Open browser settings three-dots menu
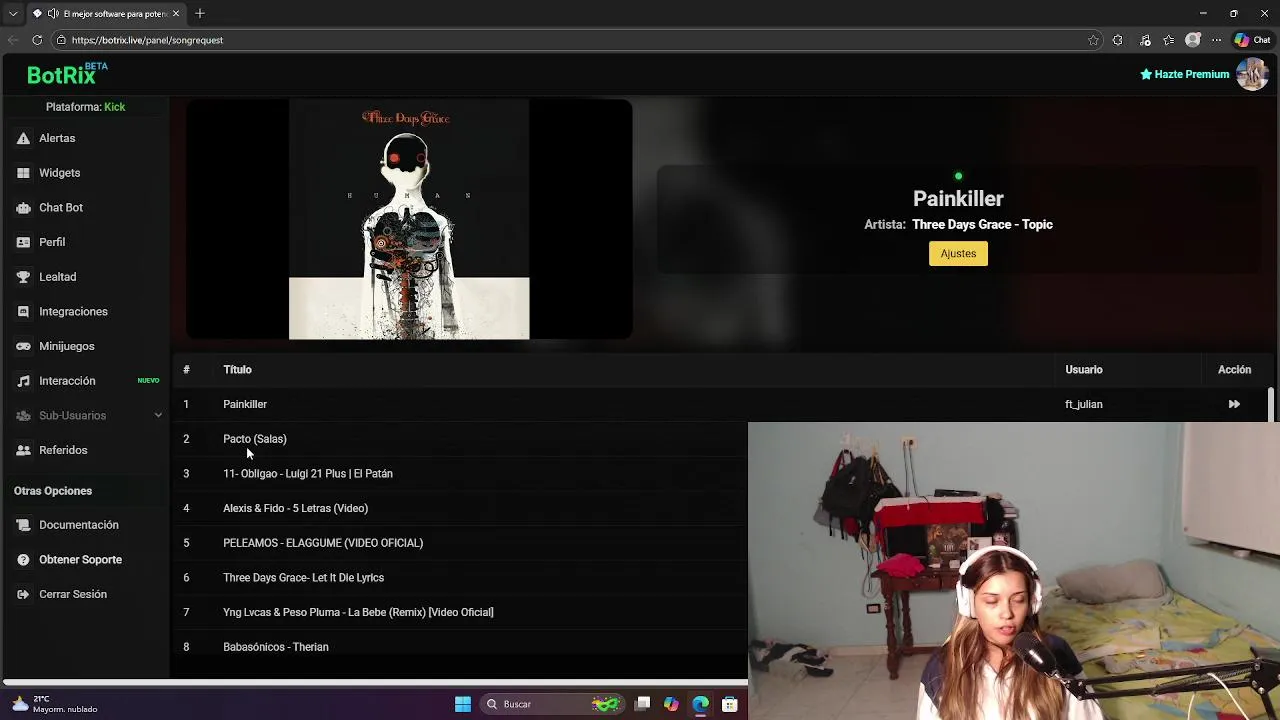Viewport: 1280px width, 720px height. point(1216,40)
